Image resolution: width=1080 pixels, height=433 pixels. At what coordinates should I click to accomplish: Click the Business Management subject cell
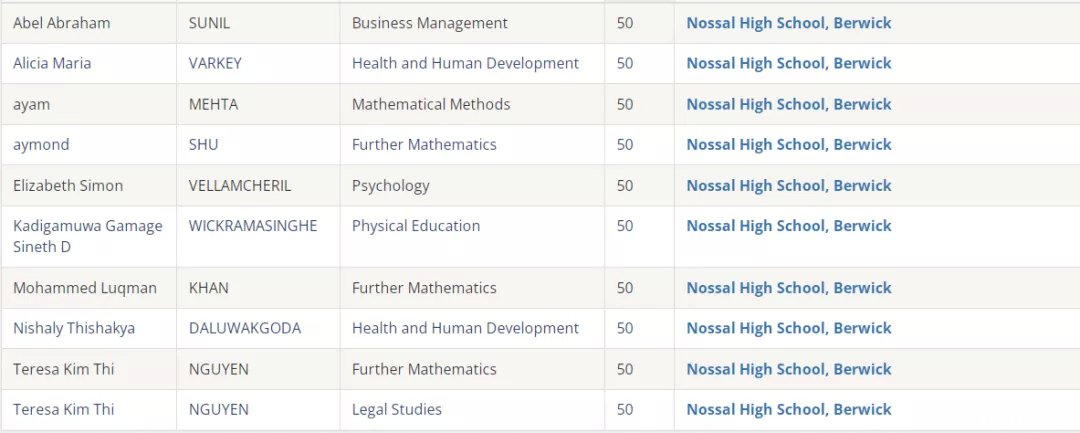pos(472,23)
